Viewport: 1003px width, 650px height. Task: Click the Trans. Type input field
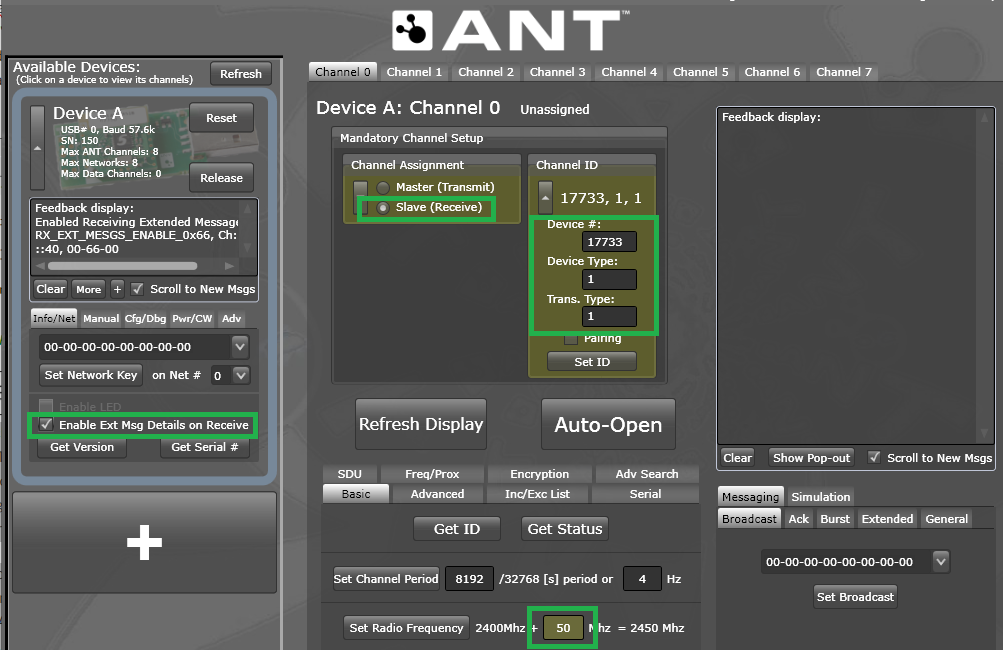pyautogui.click(x=609, y=316)
